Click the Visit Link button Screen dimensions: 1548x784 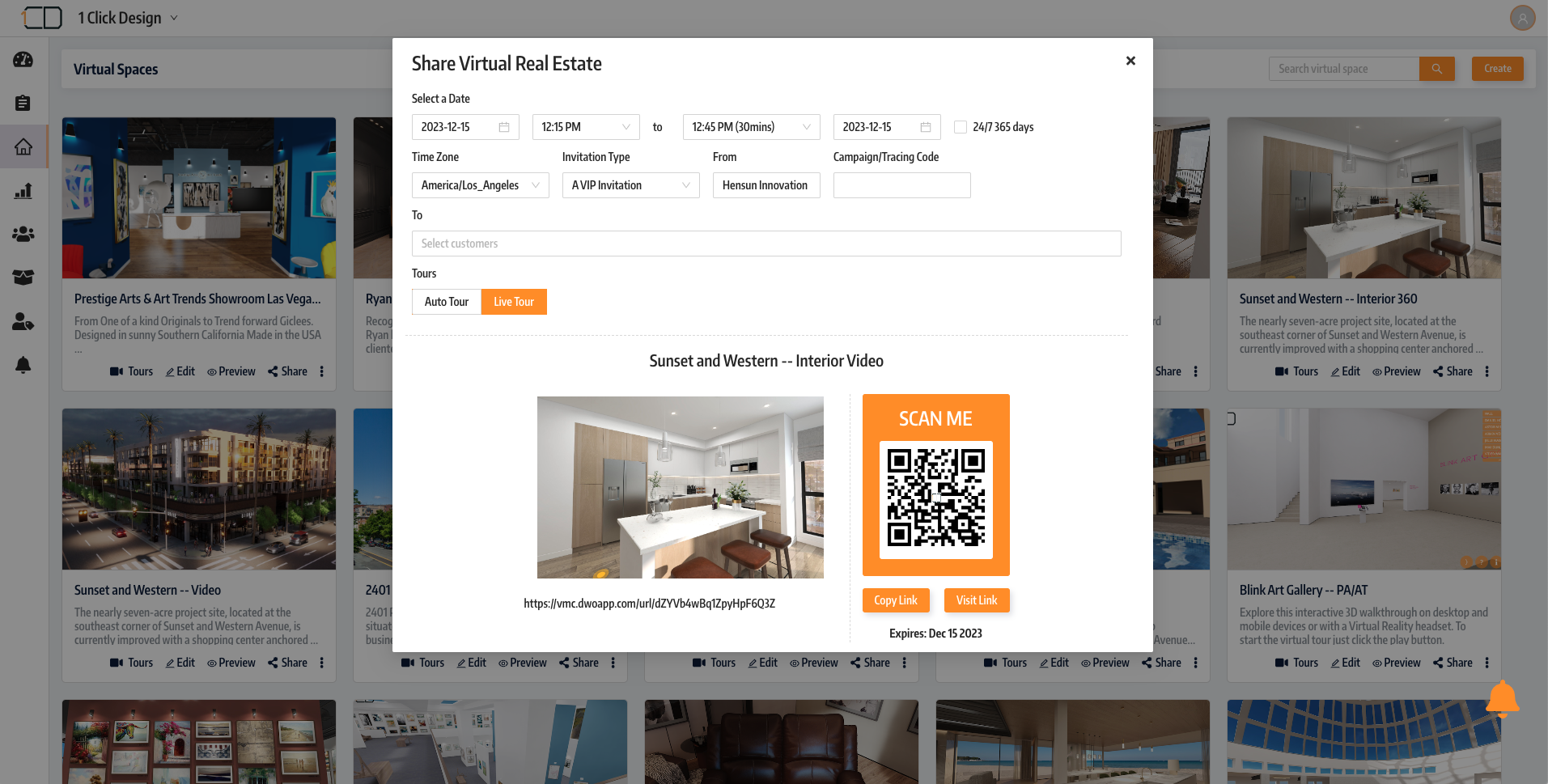point(977,600)
